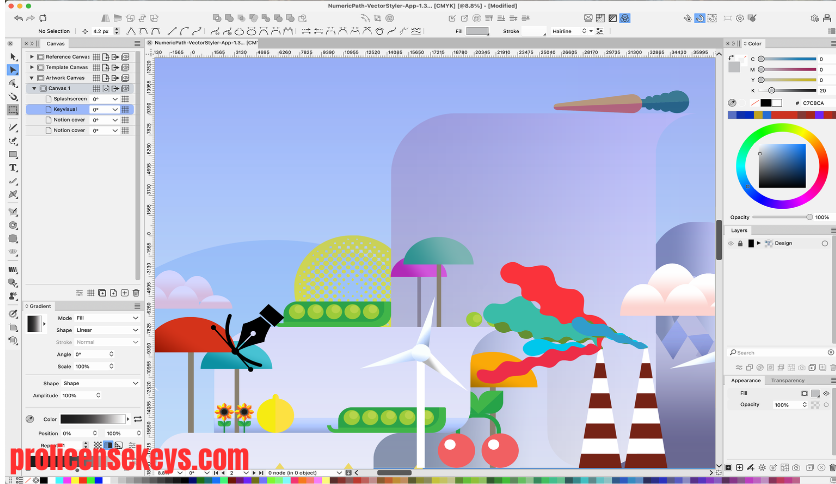Click gradient Color bar in Gradient panel
This screenshot has width=836, height=484.
tap(94, 419)
